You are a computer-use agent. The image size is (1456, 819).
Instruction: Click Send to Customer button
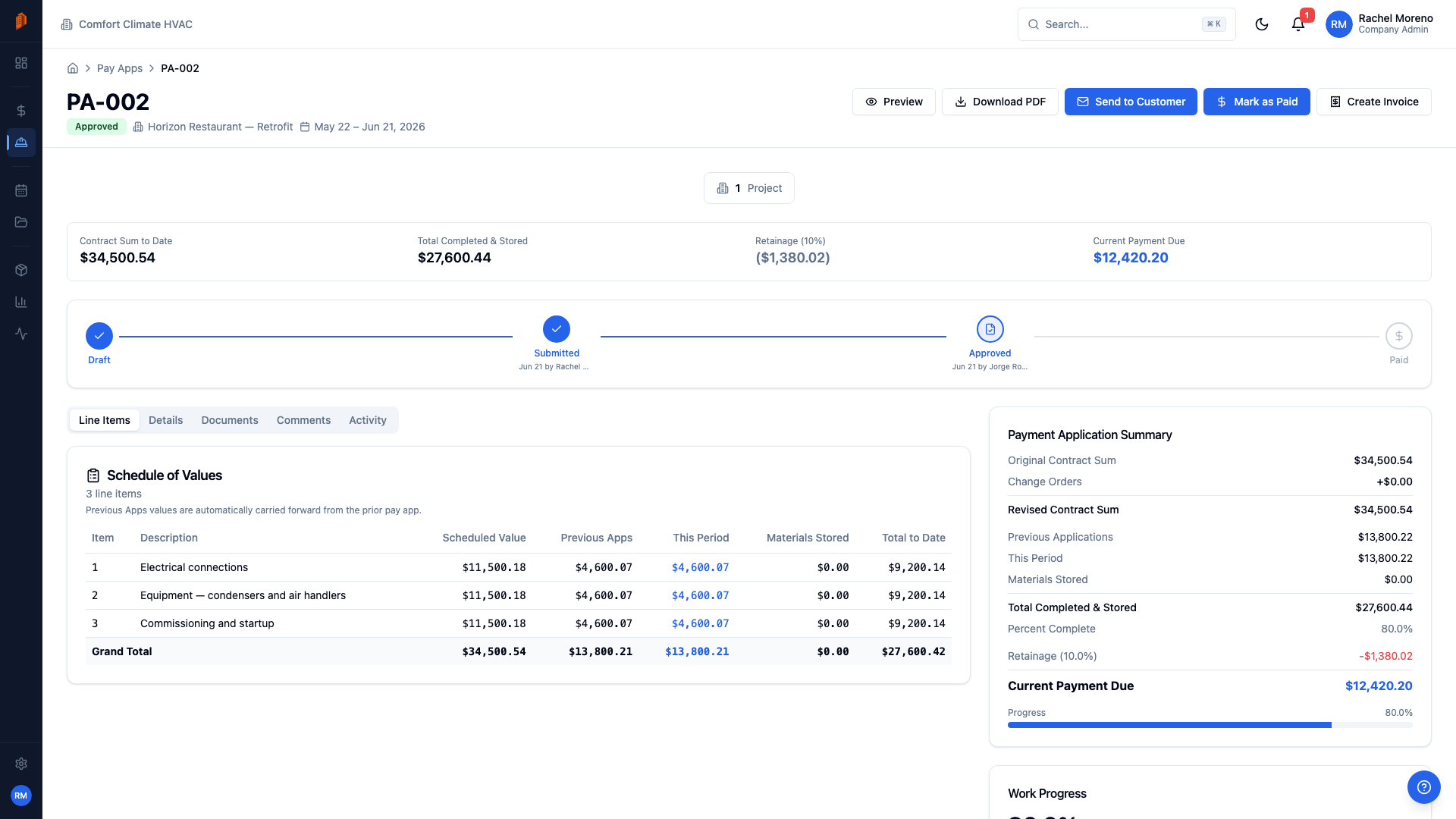[1131, 102]
